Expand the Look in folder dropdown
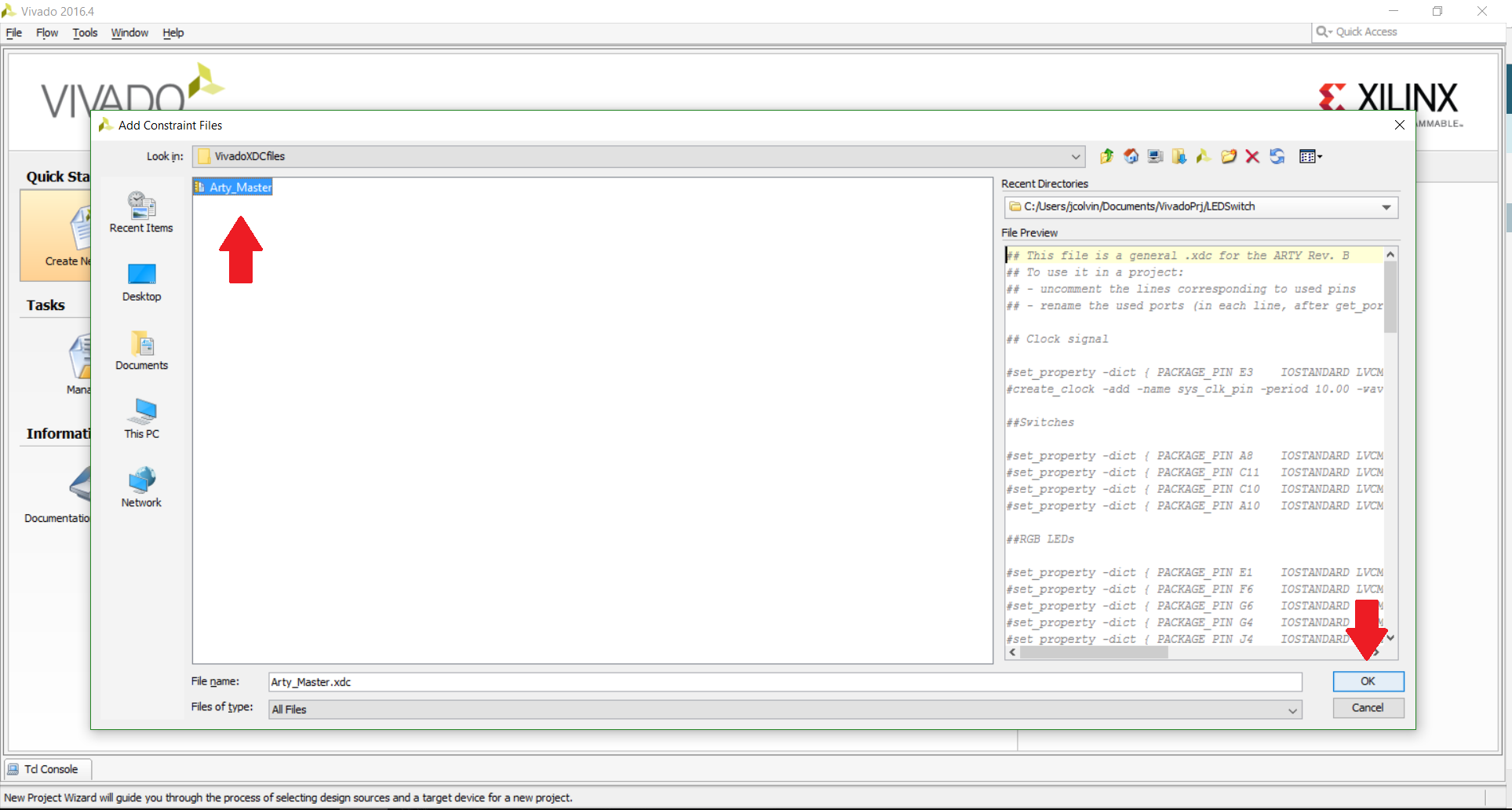Screen dimensions: 1512x810 tap(1076, 156)
